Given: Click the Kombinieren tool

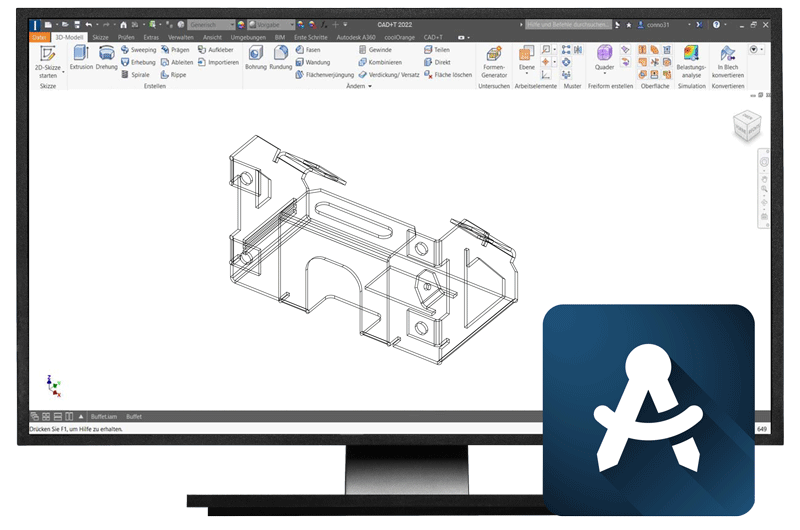Looking at the screenshot, I should (380, 62).
